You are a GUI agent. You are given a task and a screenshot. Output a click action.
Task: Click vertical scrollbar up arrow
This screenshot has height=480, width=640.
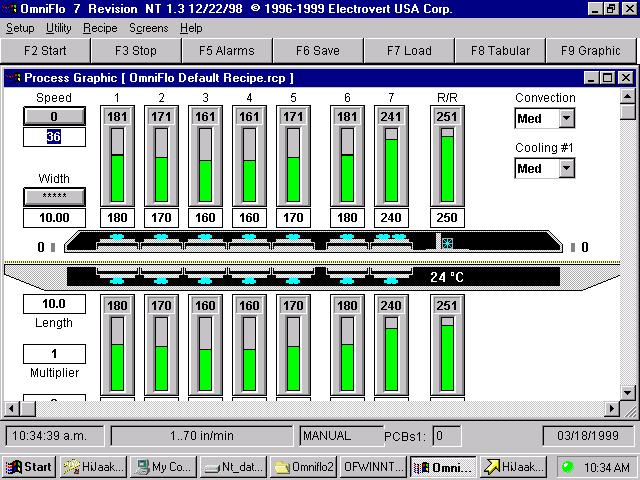(x=627, y=96)
